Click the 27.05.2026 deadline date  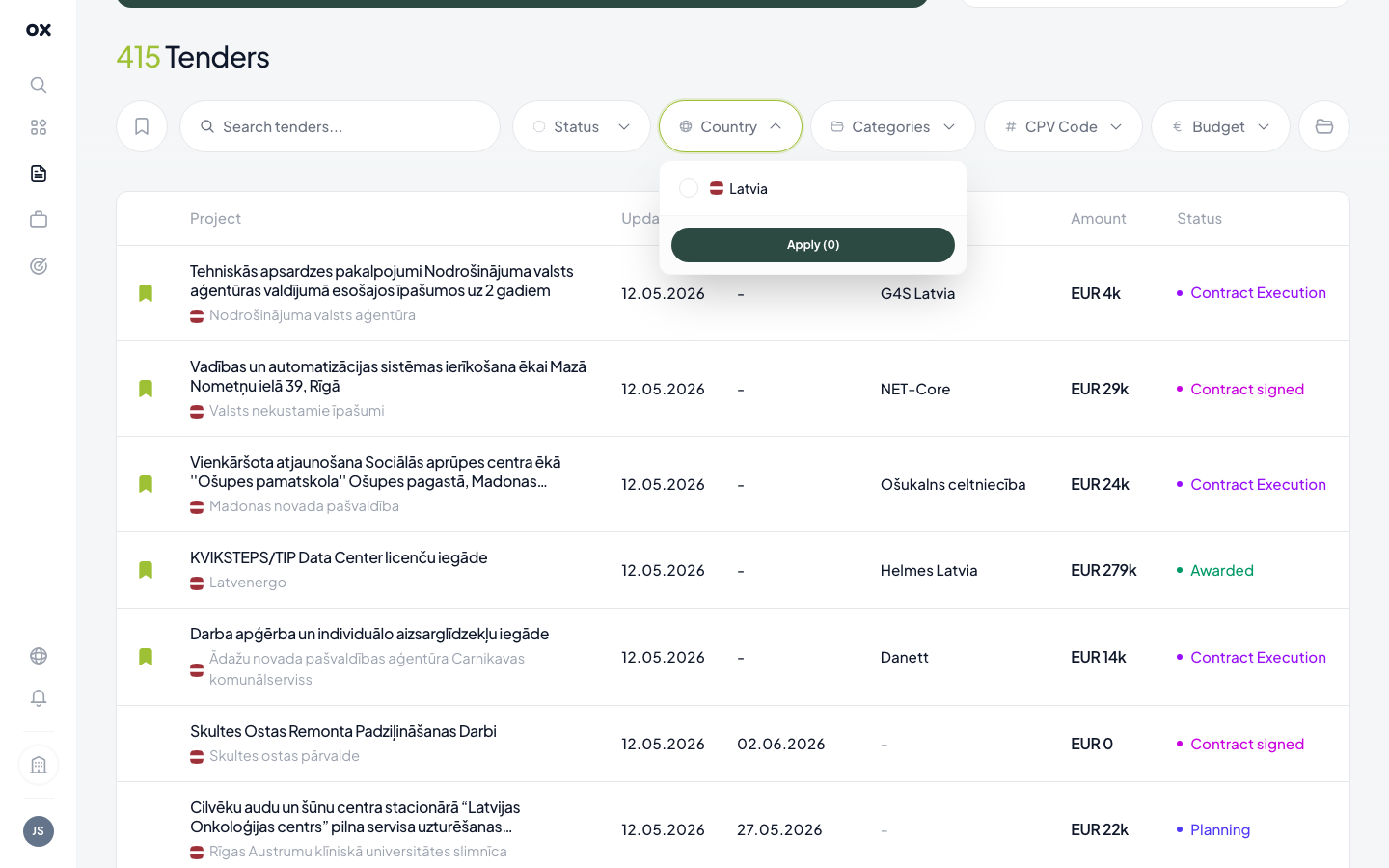779,829
